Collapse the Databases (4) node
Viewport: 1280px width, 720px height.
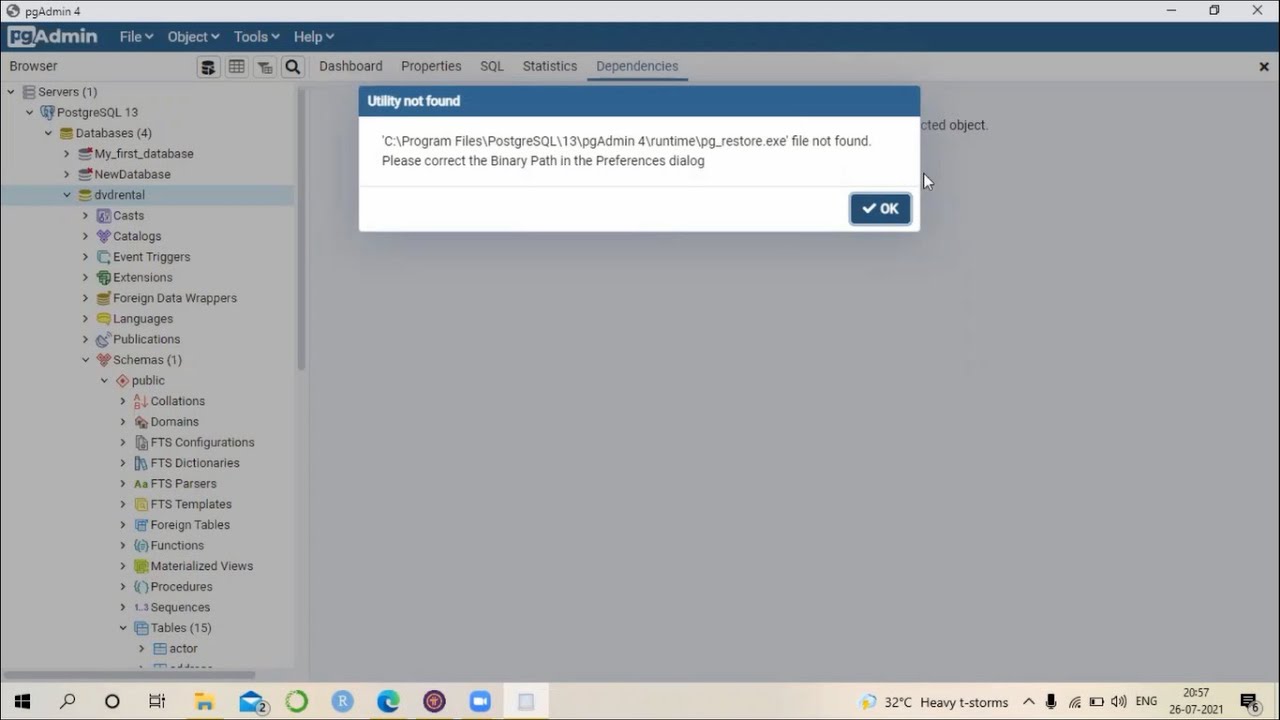click(x=48, y=133)
